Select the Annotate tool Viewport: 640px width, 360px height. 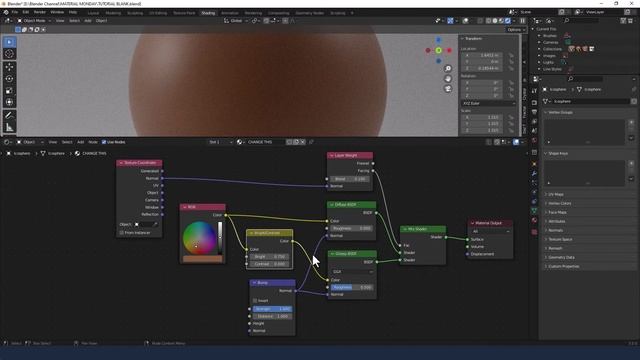[x=9, y=116]
